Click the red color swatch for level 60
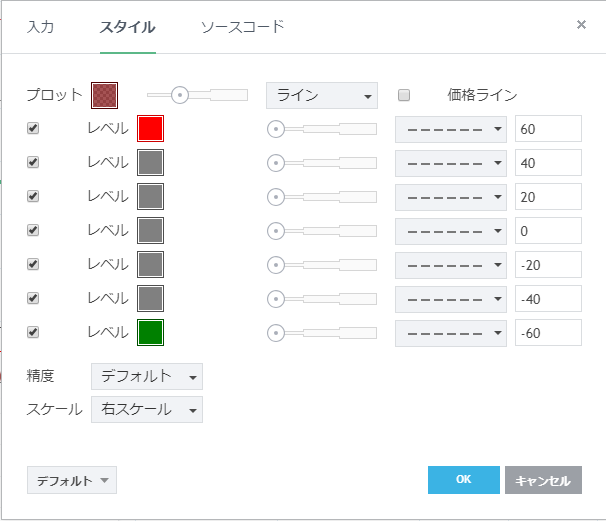Image resolution: width=606 pixels, height=521 pixels. 150,129
